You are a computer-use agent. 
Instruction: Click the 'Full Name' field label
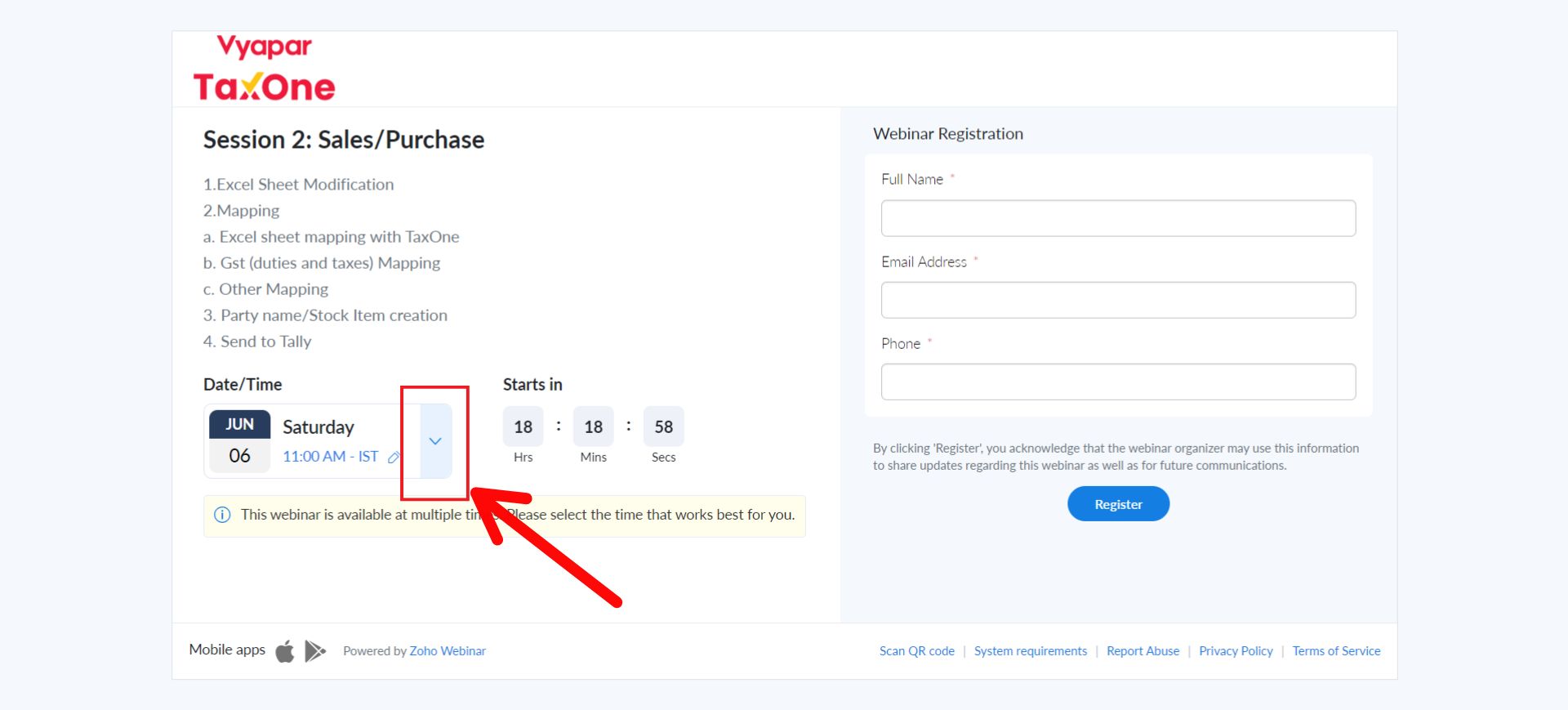pyautogui.click(x=912, y=180)
